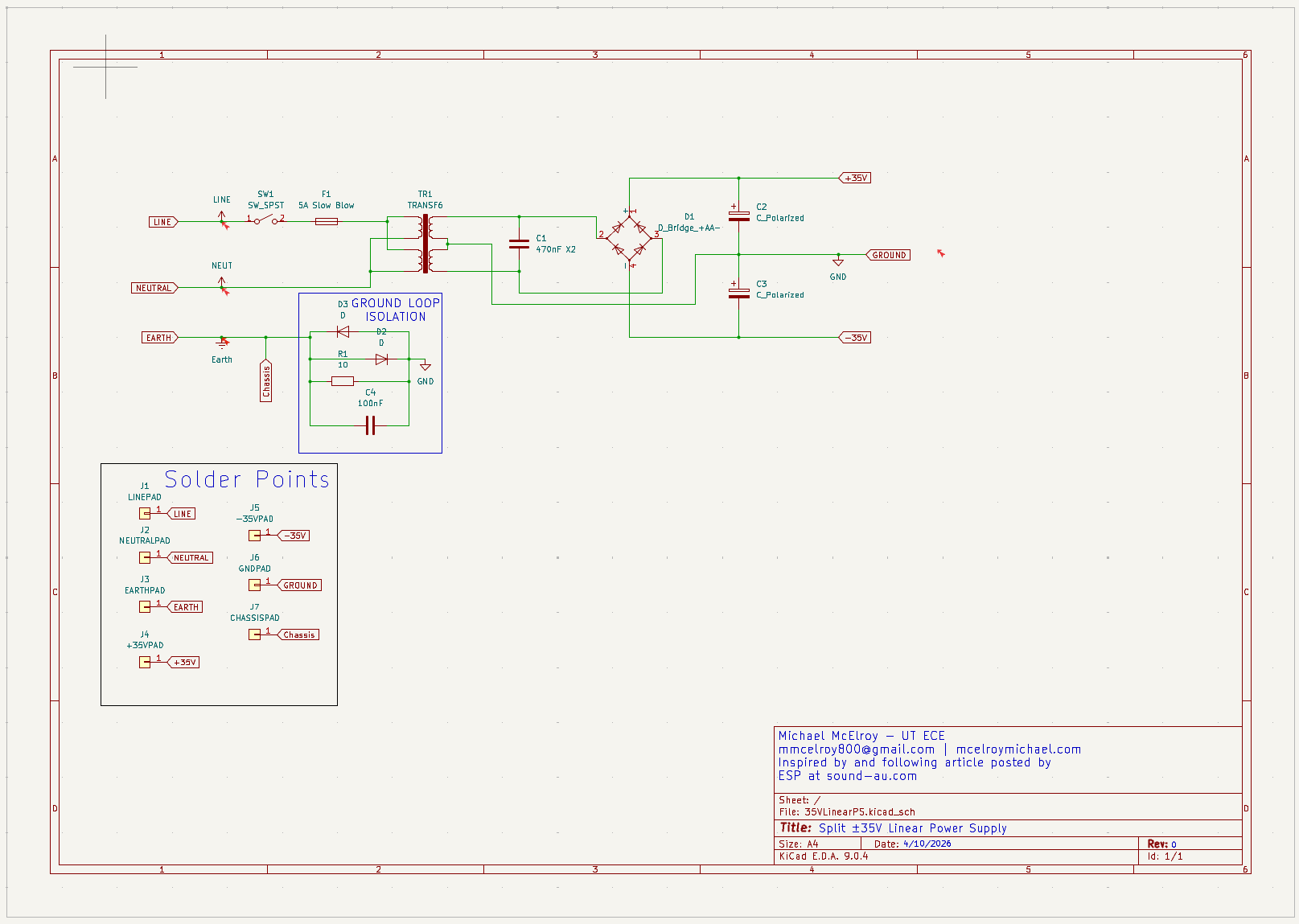Select the R1 resistor symbol

[343, 381]
